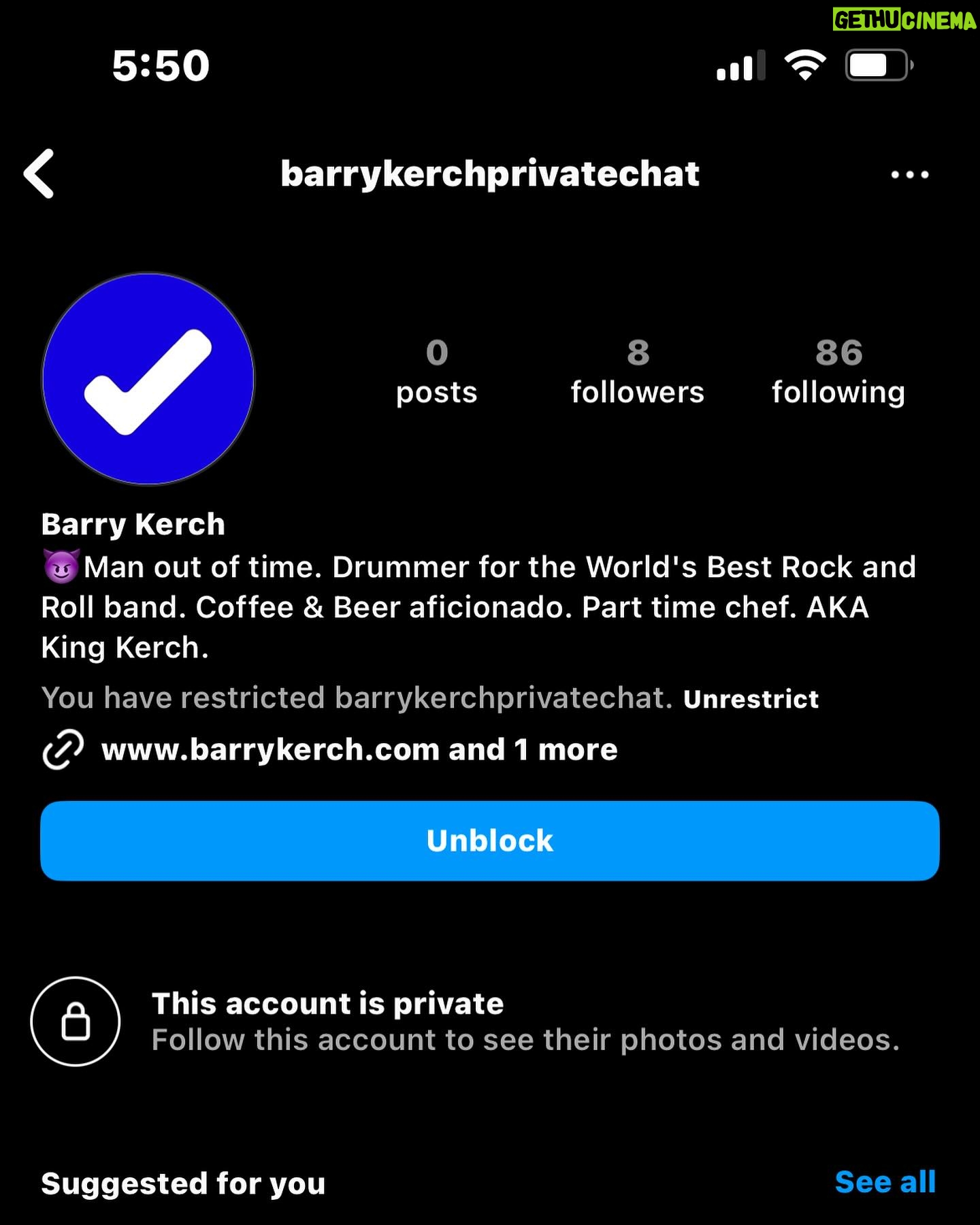The height and width of the screenshot is (1225, 980).
Task: Tap the Barry Kerch display name
Action: (x=133, y=525)
